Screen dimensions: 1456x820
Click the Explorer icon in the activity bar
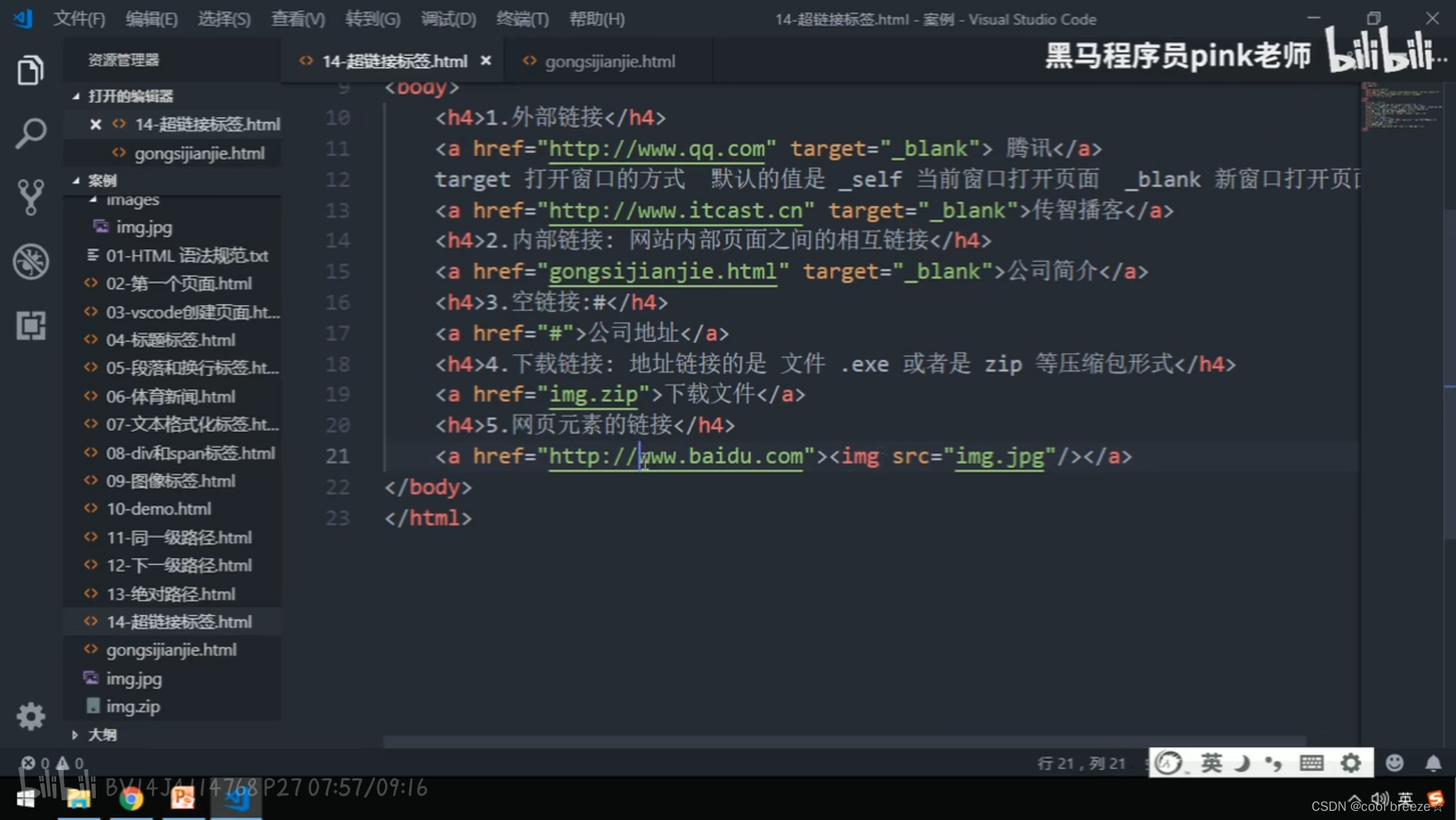click(30, 70)
